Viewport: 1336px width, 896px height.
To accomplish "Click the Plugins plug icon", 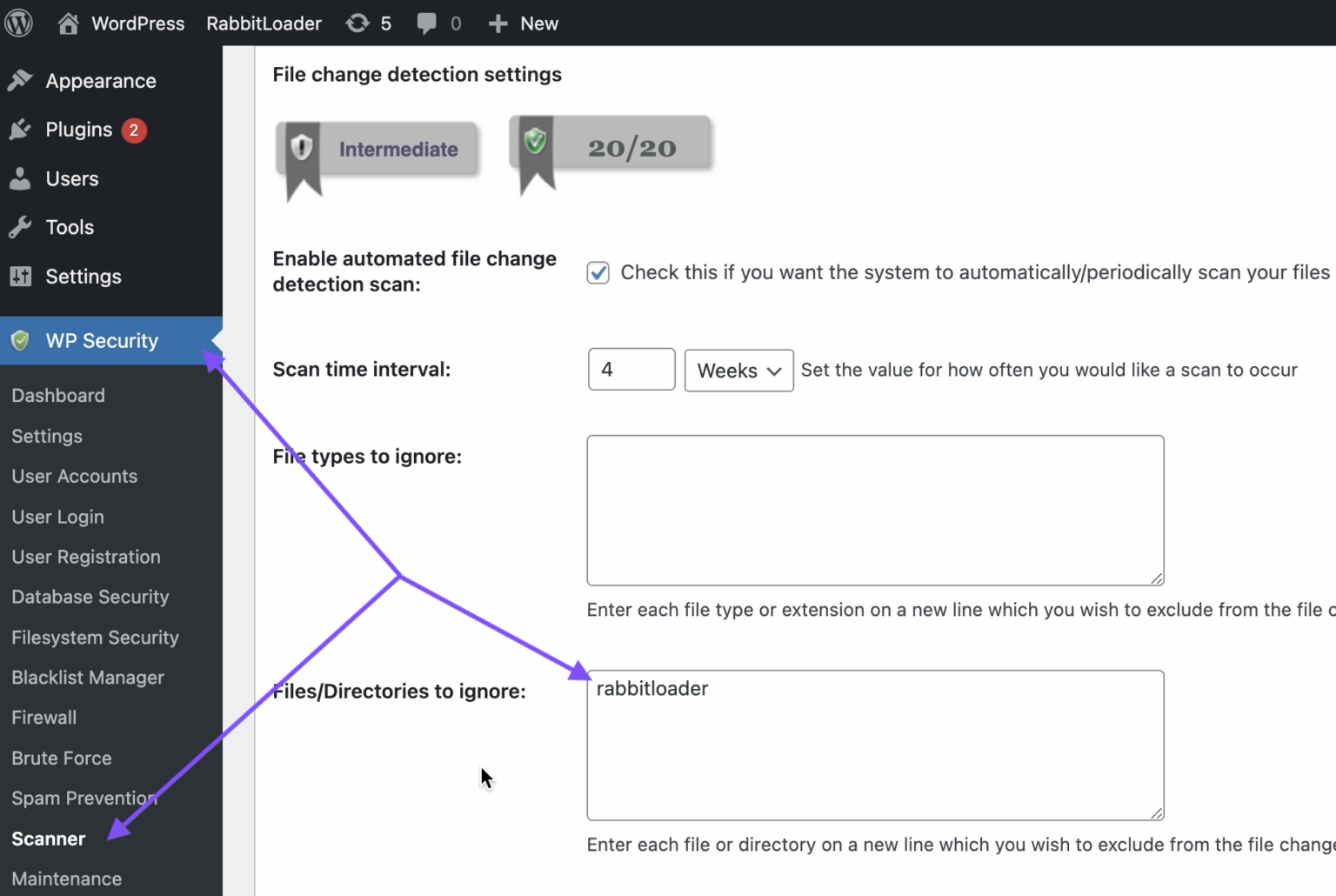I will (21, 129).
